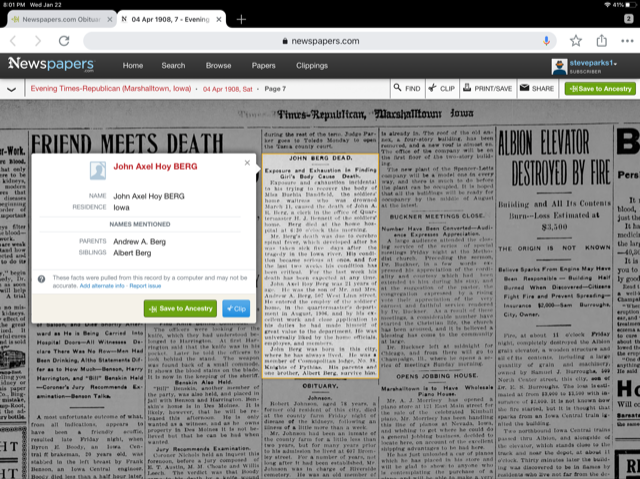Viewport: 640px width, 479px height.
Task: Show the open tabs count button
Action: [629, 19]
